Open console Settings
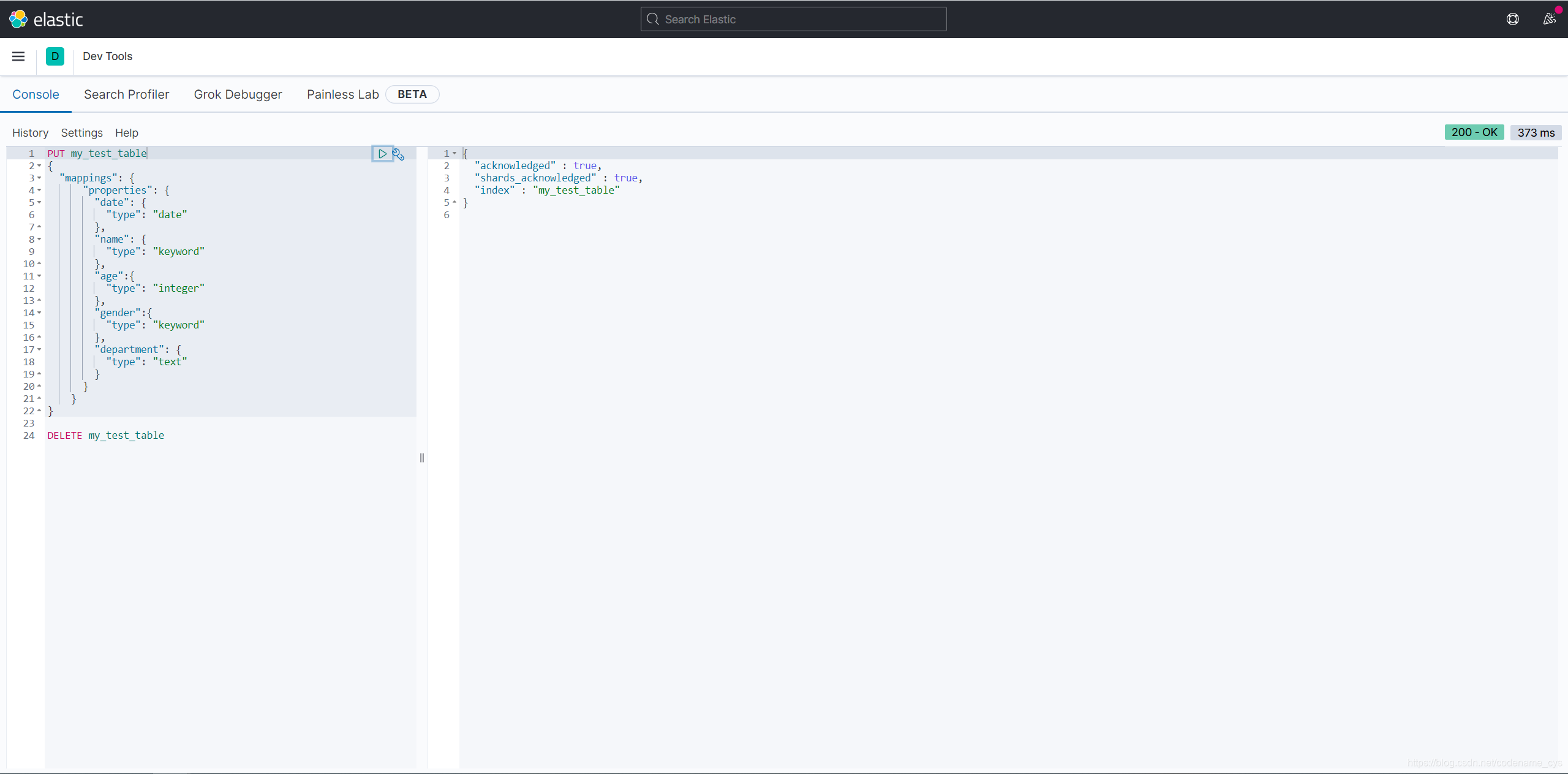This screenshot has height=774, width=1568. (82, 133)
